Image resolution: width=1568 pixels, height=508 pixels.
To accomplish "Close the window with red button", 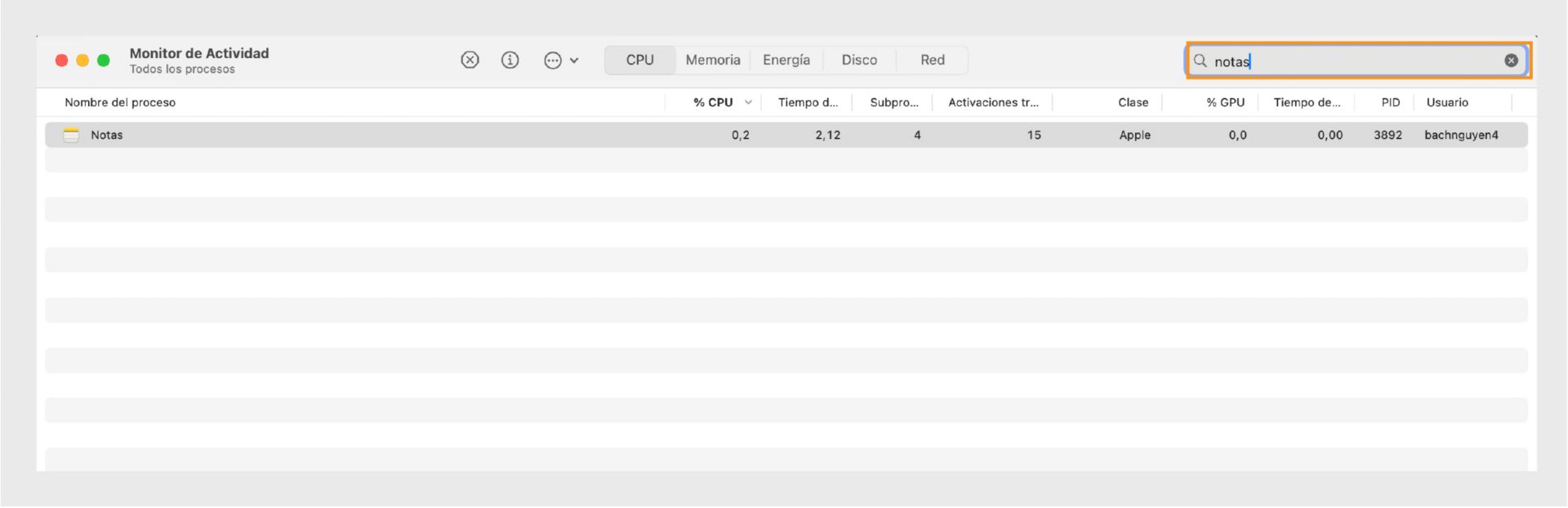I will click(x=61, y=60).
